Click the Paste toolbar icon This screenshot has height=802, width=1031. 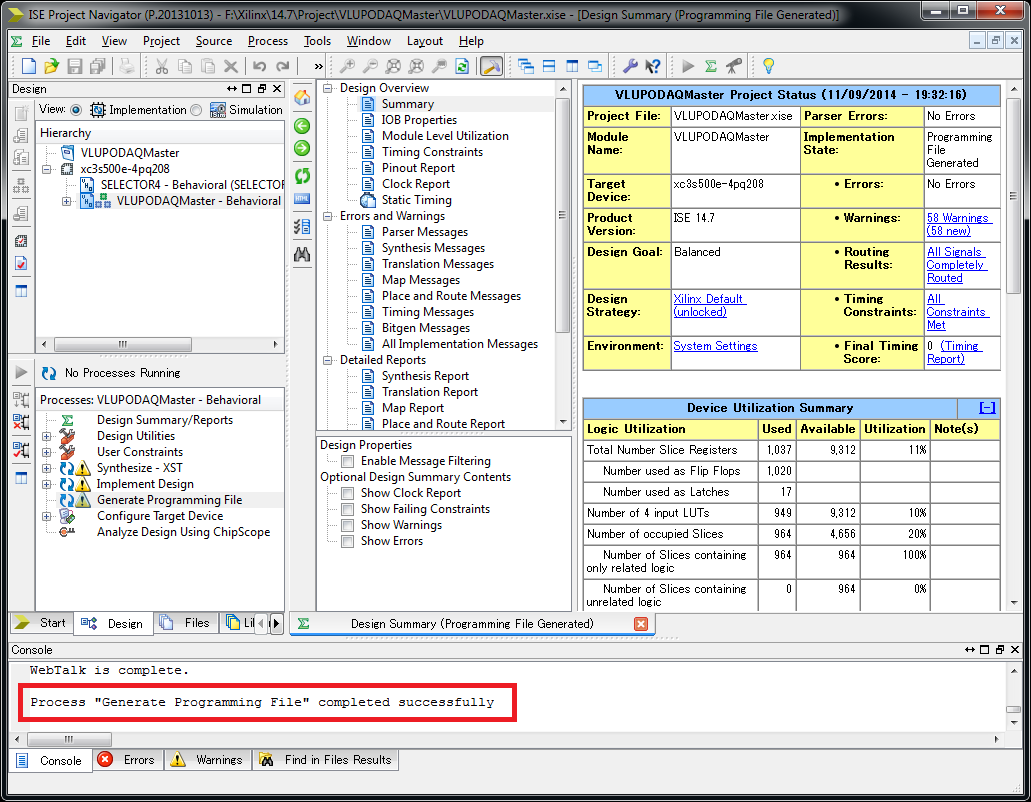coord(208,66)
